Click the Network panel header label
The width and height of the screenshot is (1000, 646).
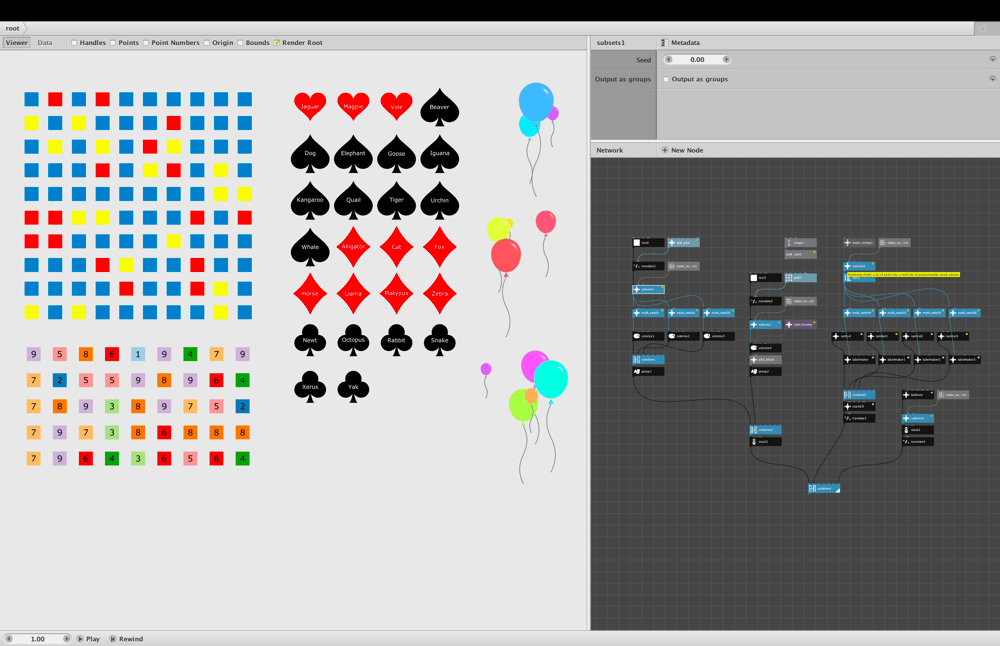click(x=610, y=150)
